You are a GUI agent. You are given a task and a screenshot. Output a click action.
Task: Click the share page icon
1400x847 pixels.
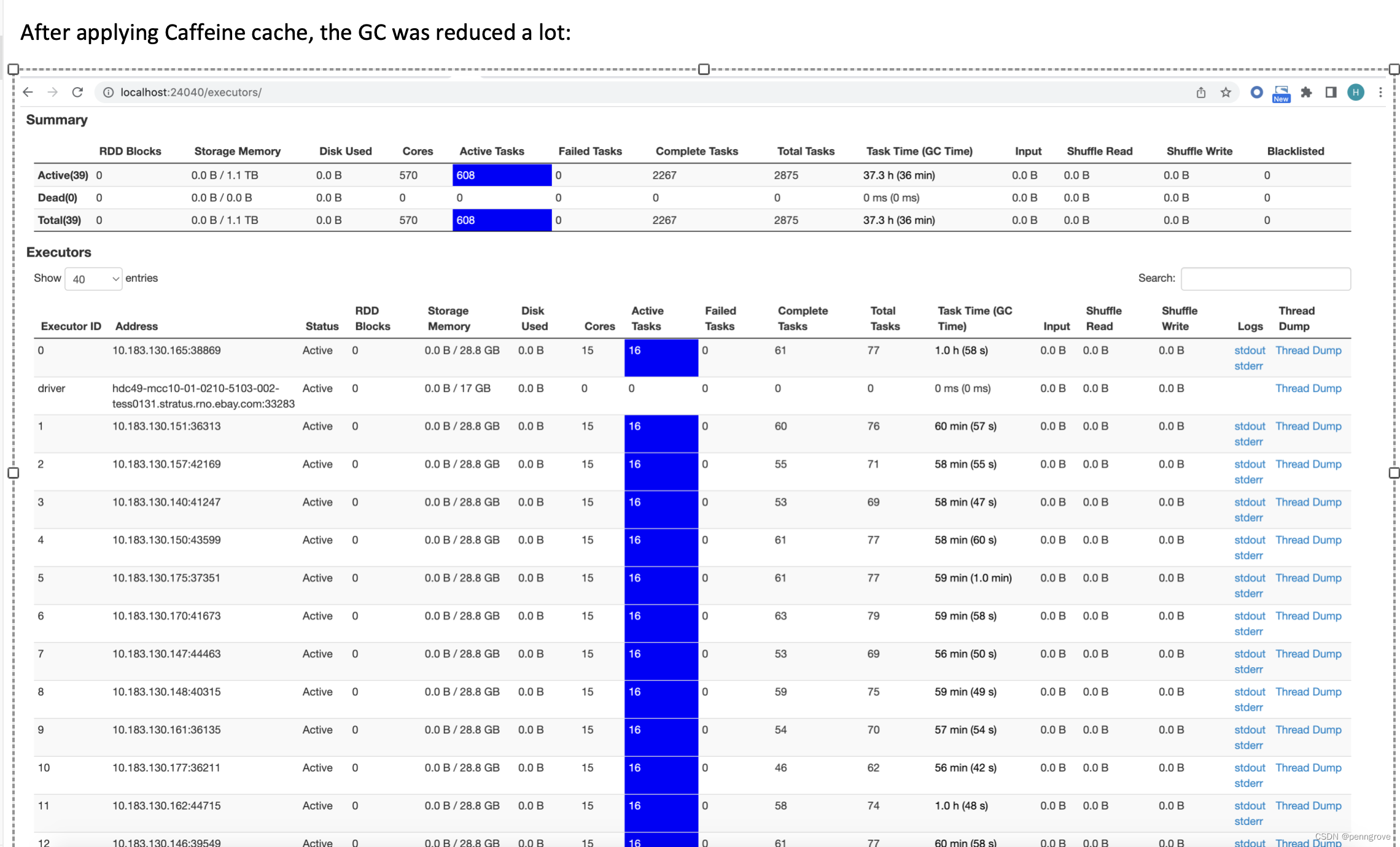(1201, 92)
